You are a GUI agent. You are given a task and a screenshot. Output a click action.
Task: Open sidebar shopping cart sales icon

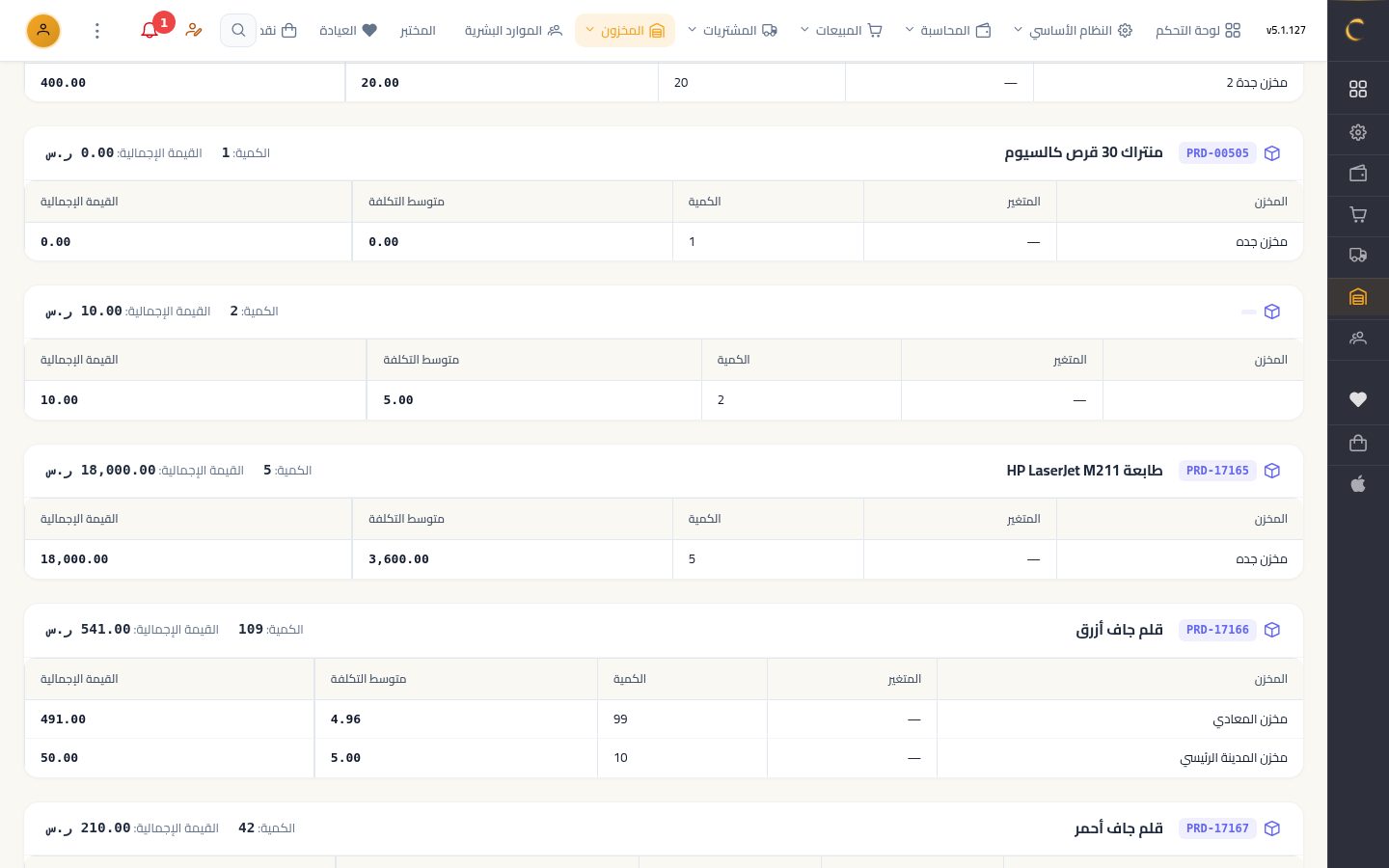(x=1358, y=215)
